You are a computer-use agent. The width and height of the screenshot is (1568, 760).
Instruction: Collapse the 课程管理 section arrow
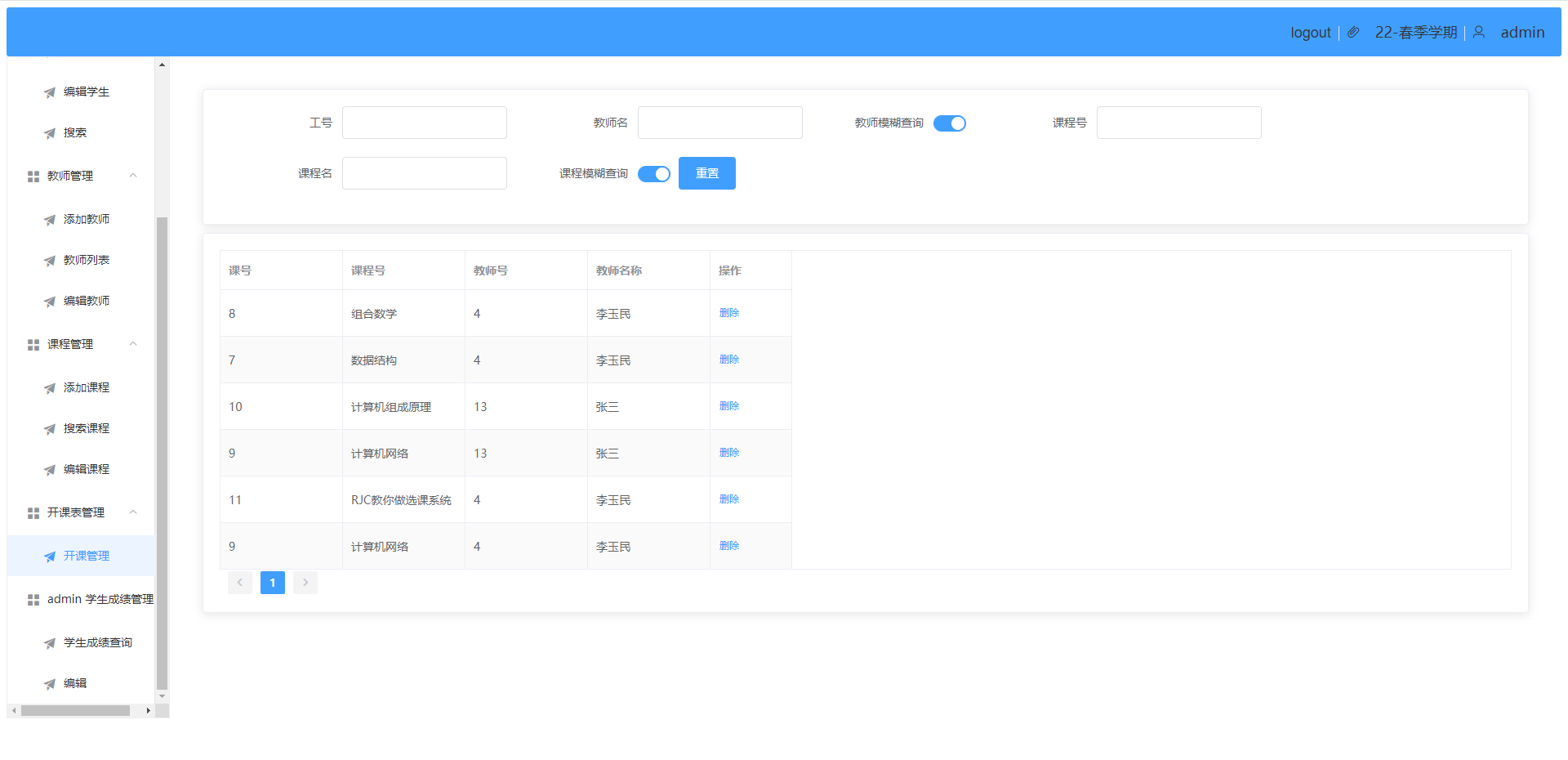133,344
